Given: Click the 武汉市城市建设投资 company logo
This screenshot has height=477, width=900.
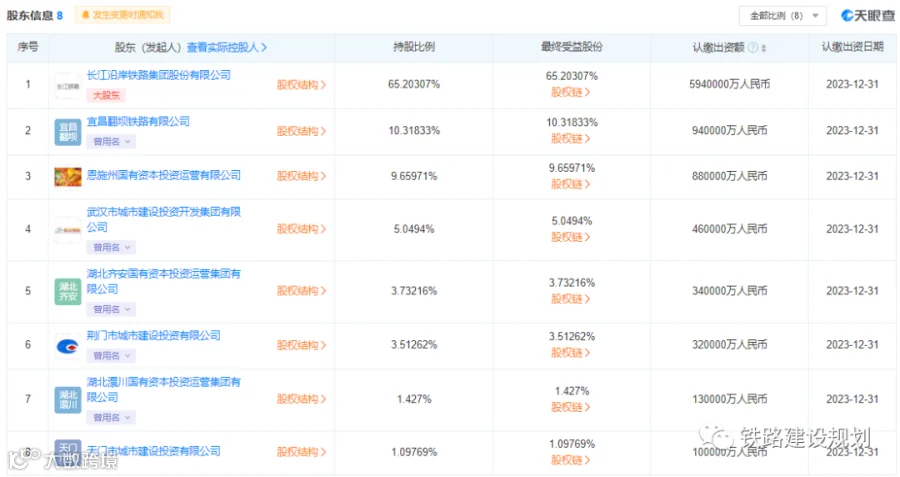Looking at the screenshot, I should tap(68, 230).
